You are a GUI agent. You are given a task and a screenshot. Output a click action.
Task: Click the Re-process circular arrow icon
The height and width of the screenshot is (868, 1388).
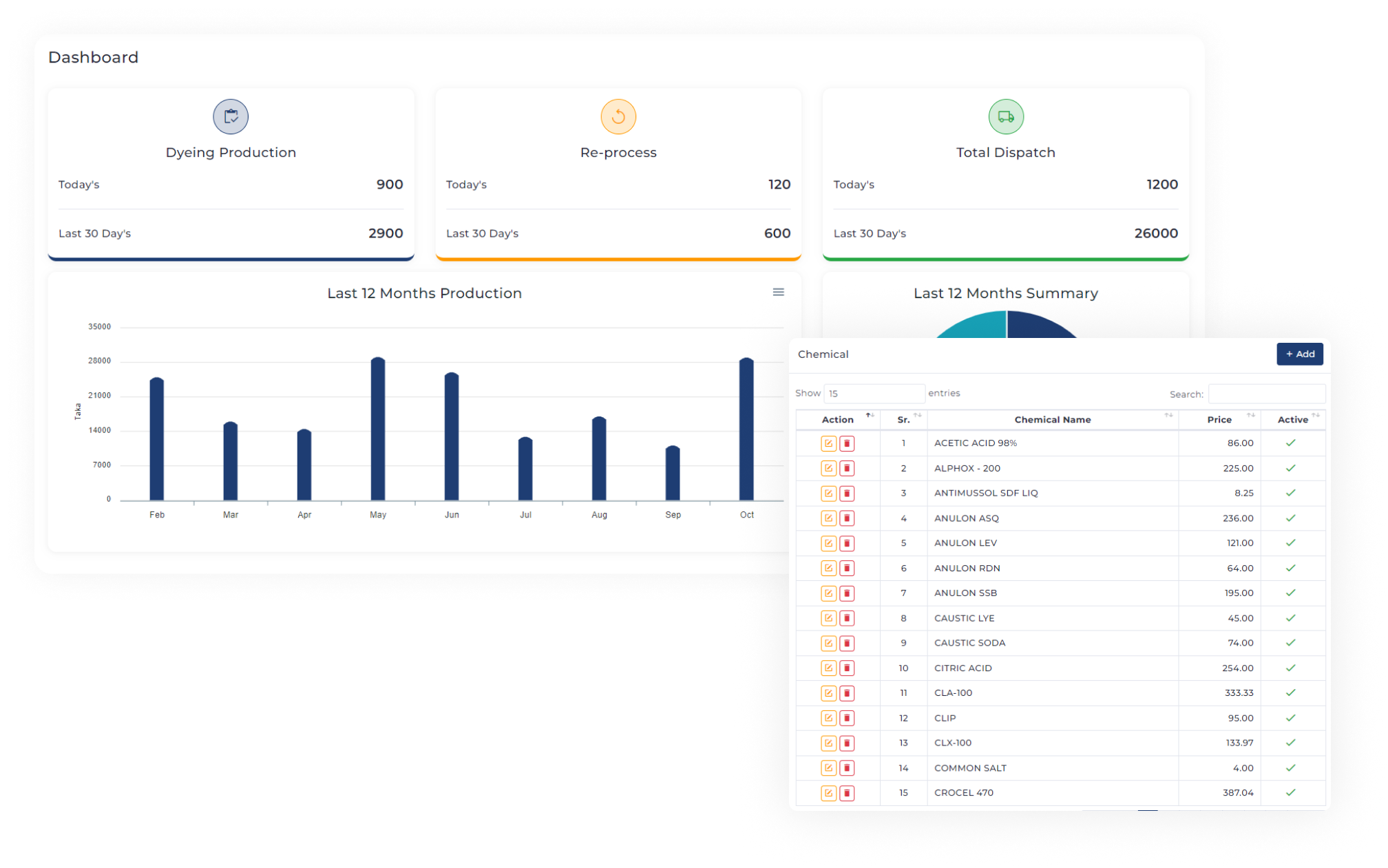(618, 116)
